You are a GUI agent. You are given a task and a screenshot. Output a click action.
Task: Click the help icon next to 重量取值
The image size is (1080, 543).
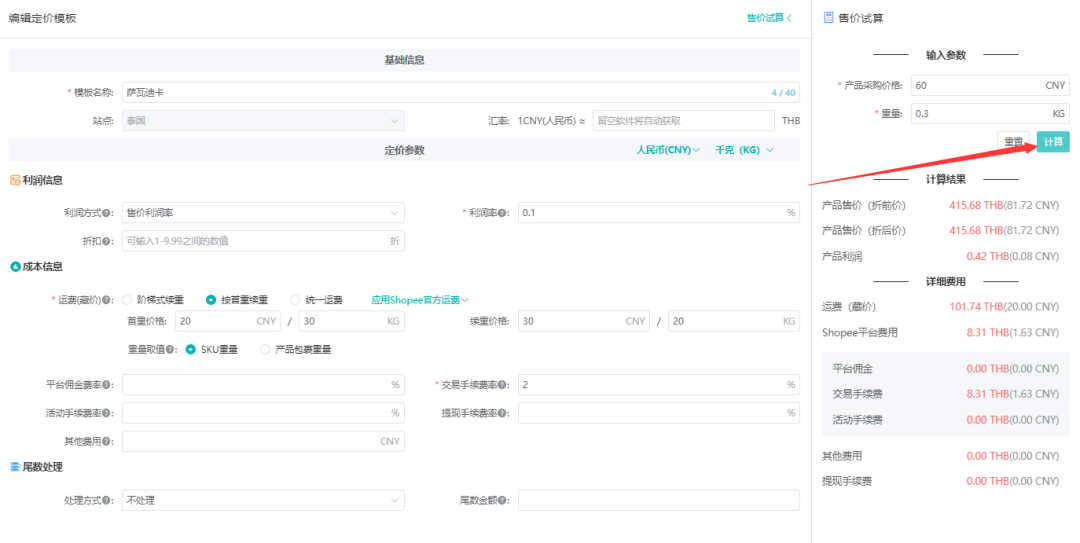[x=172, y=350]
